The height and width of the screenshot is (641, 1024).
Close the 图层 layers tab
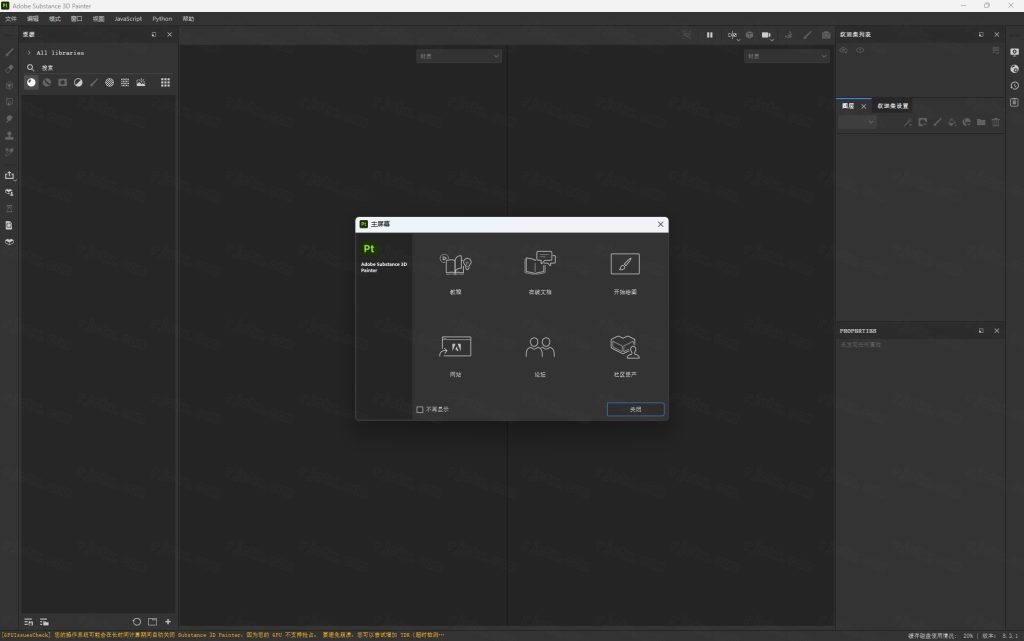pos(863,106)
